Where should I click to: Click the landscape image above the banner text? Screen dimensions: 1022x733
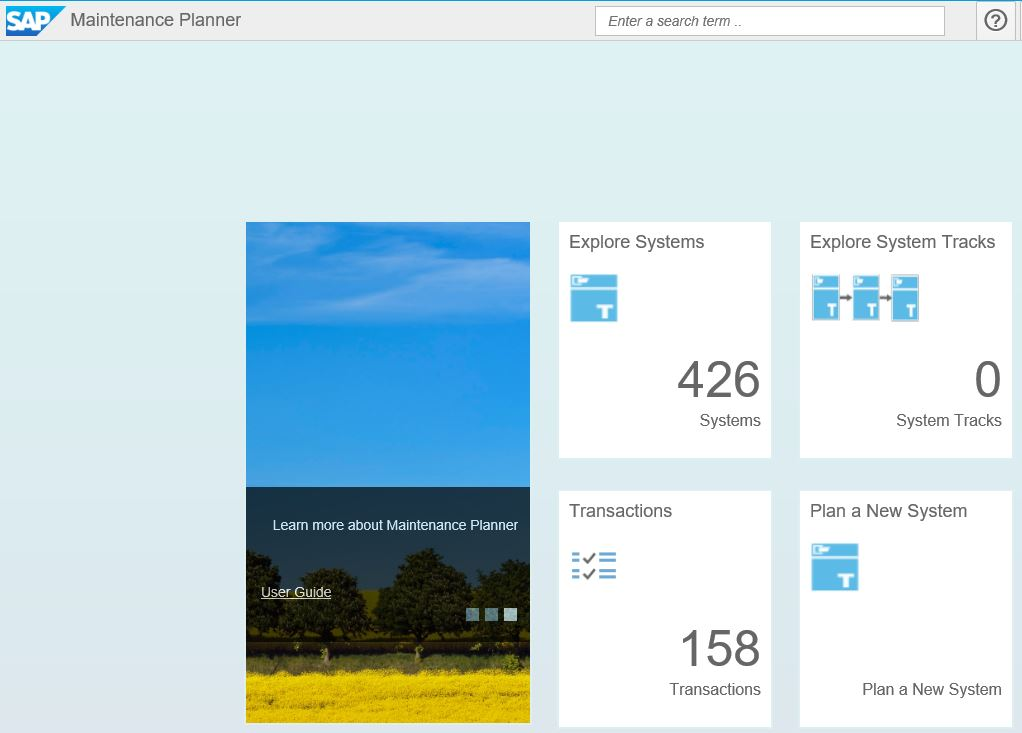[x=388, y=354]
